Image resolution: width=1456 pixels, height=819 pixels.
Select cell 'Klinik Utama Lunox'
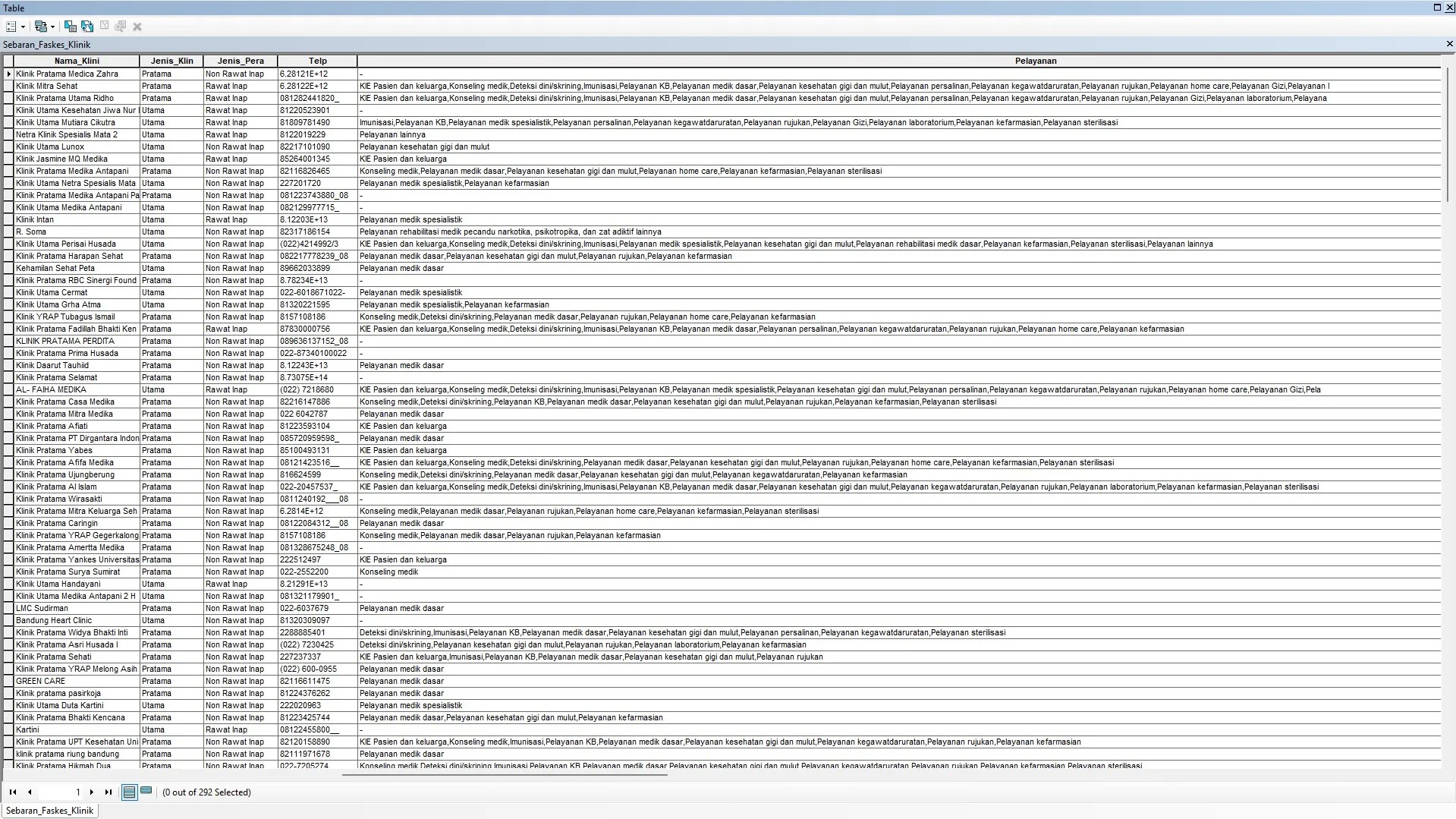pyautogui.click(x=77, y=146)
